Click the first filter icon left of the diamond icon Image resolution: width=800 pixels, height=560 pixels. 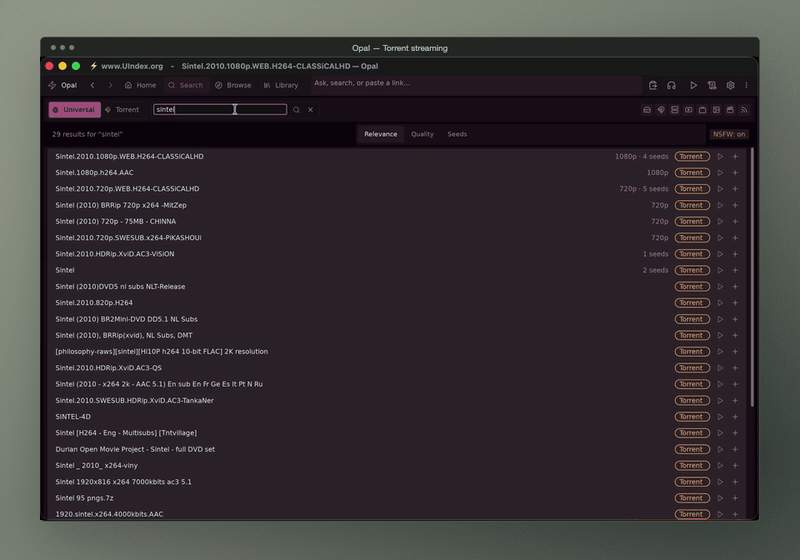point(647,110)
